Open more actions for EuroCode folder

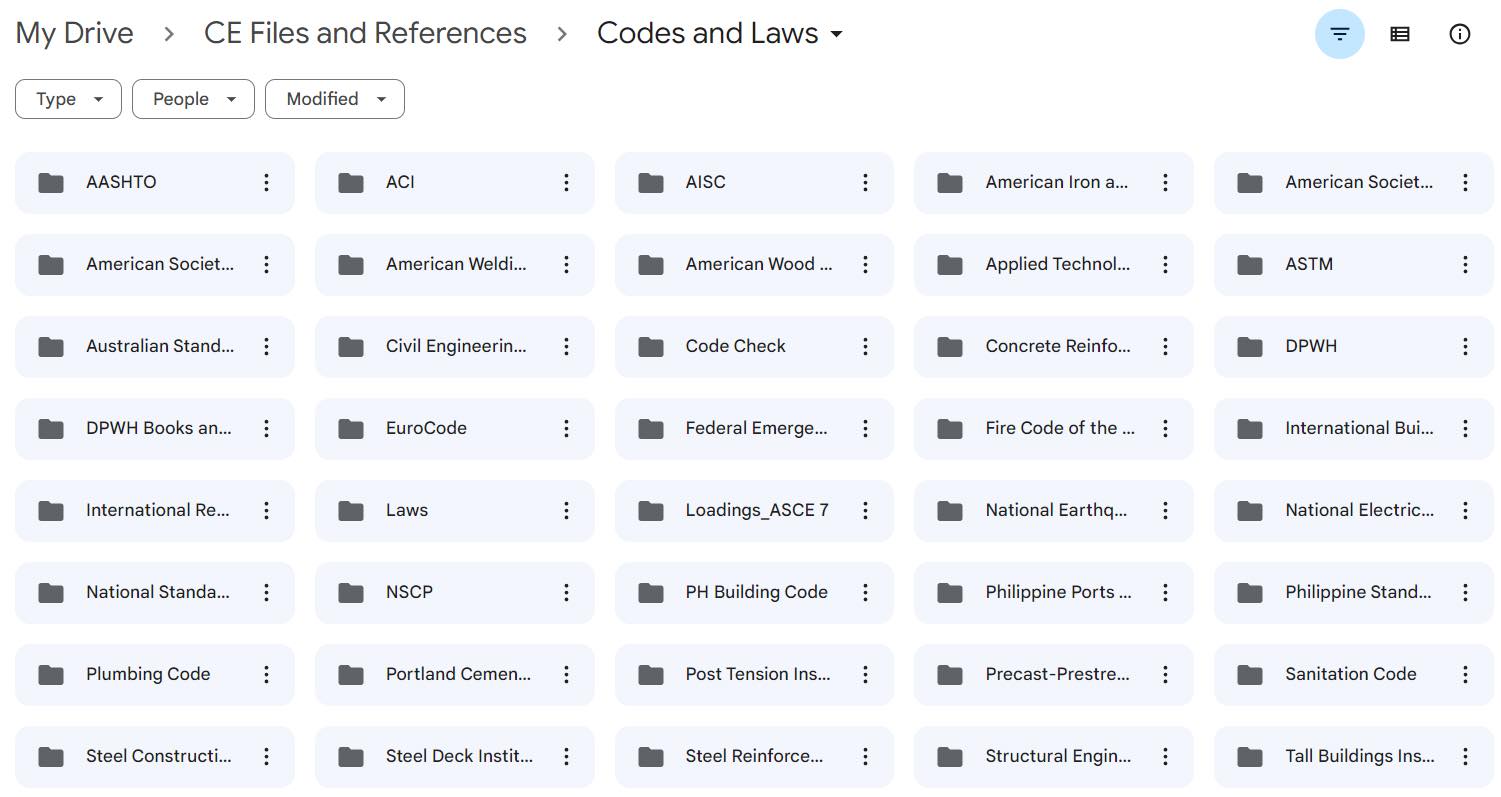[x=566, y=428]
